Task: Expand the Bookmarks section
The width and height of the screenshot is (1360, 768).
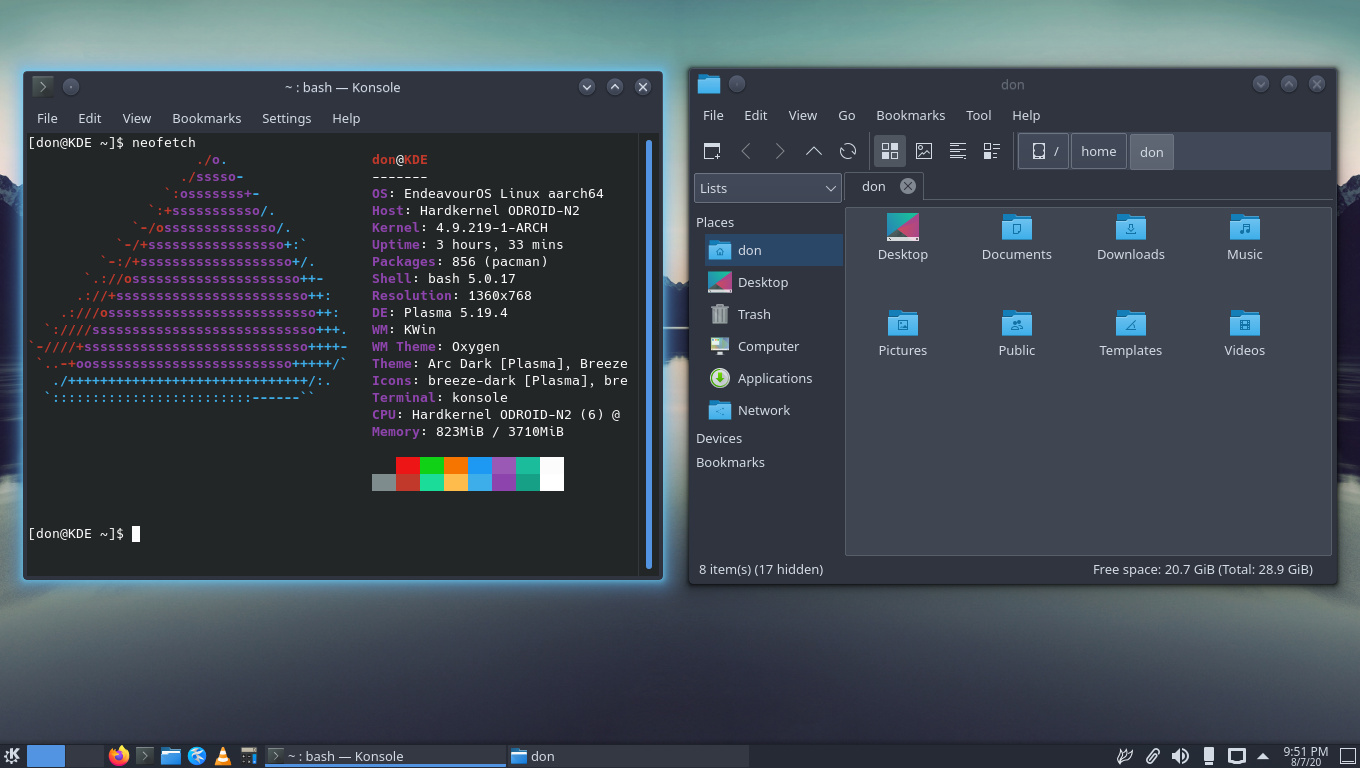Action: (x=728, y=462)
